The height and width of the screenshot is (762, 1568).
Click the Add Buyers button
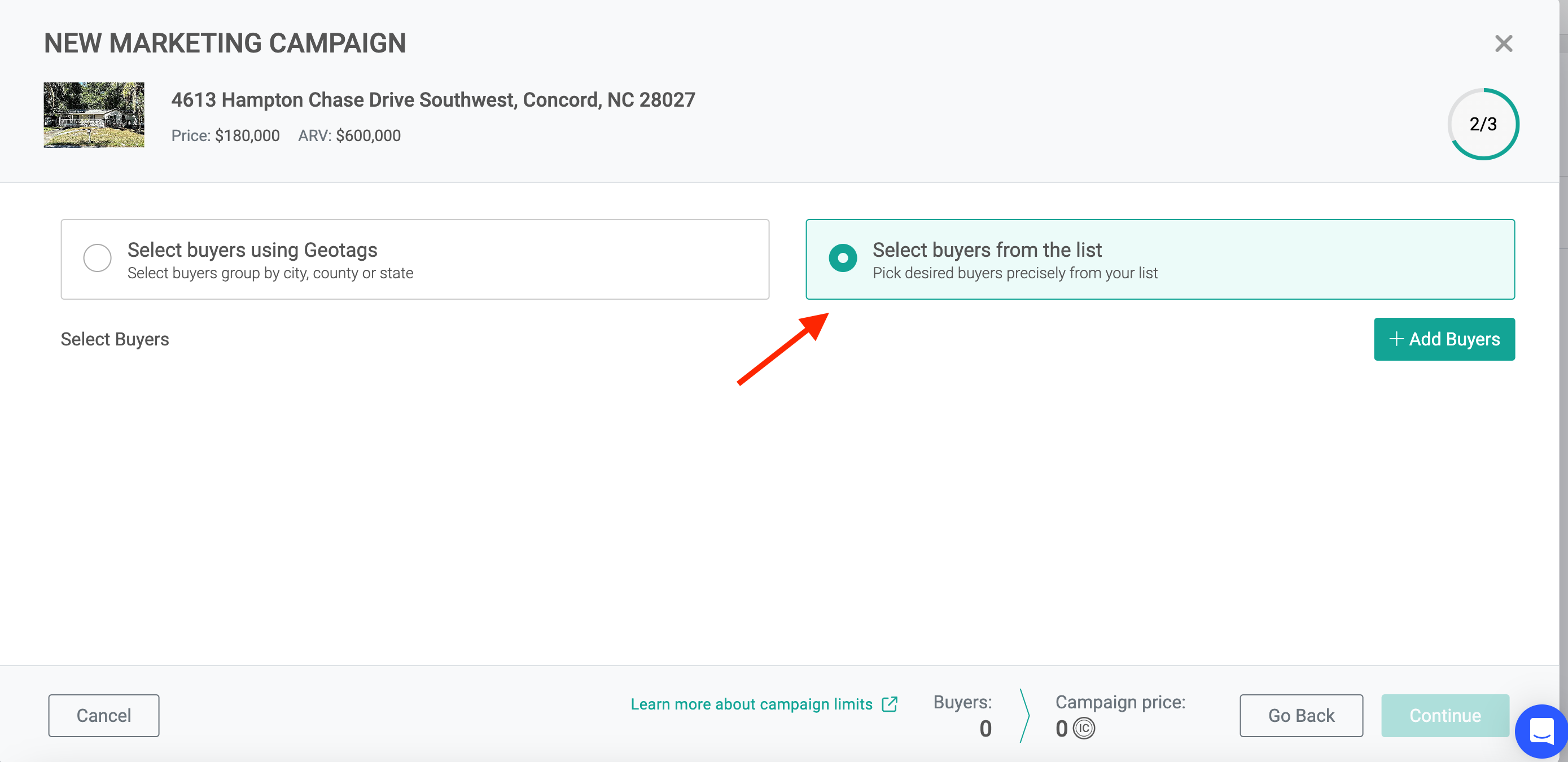(1444, 339)
